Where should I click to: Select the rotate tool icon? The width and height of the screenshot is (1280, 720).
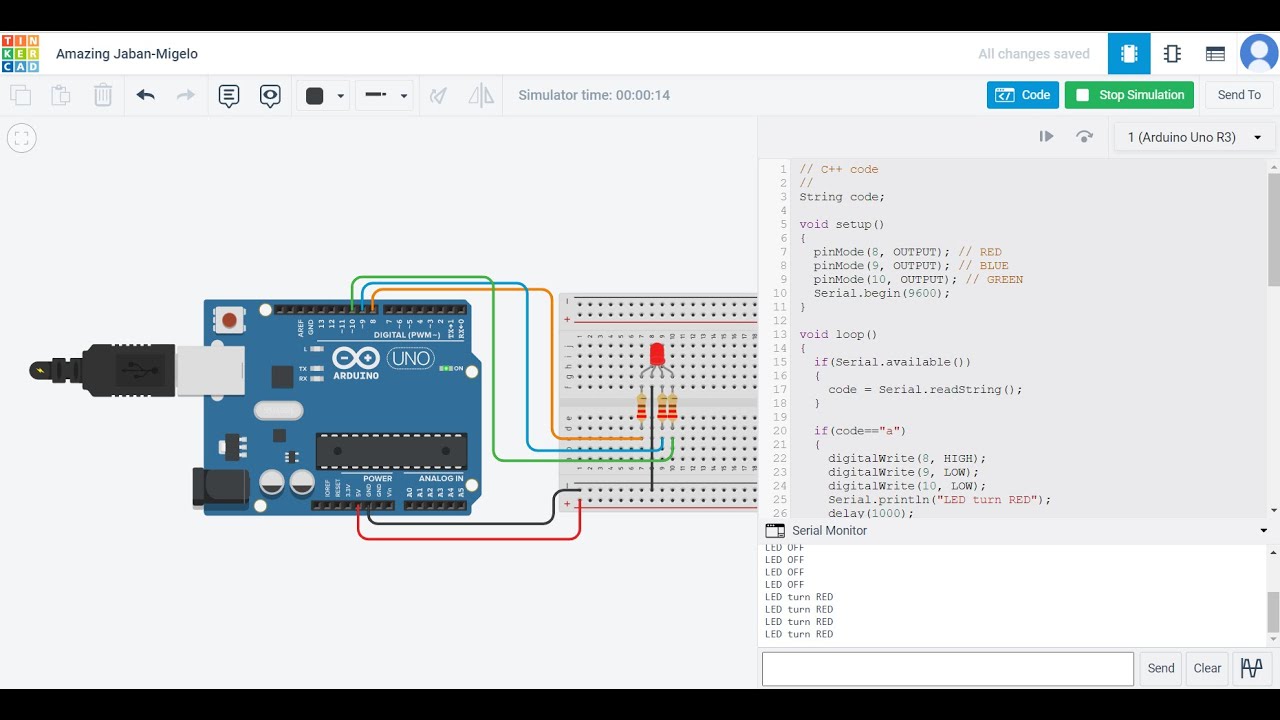(x=438, y=96)
